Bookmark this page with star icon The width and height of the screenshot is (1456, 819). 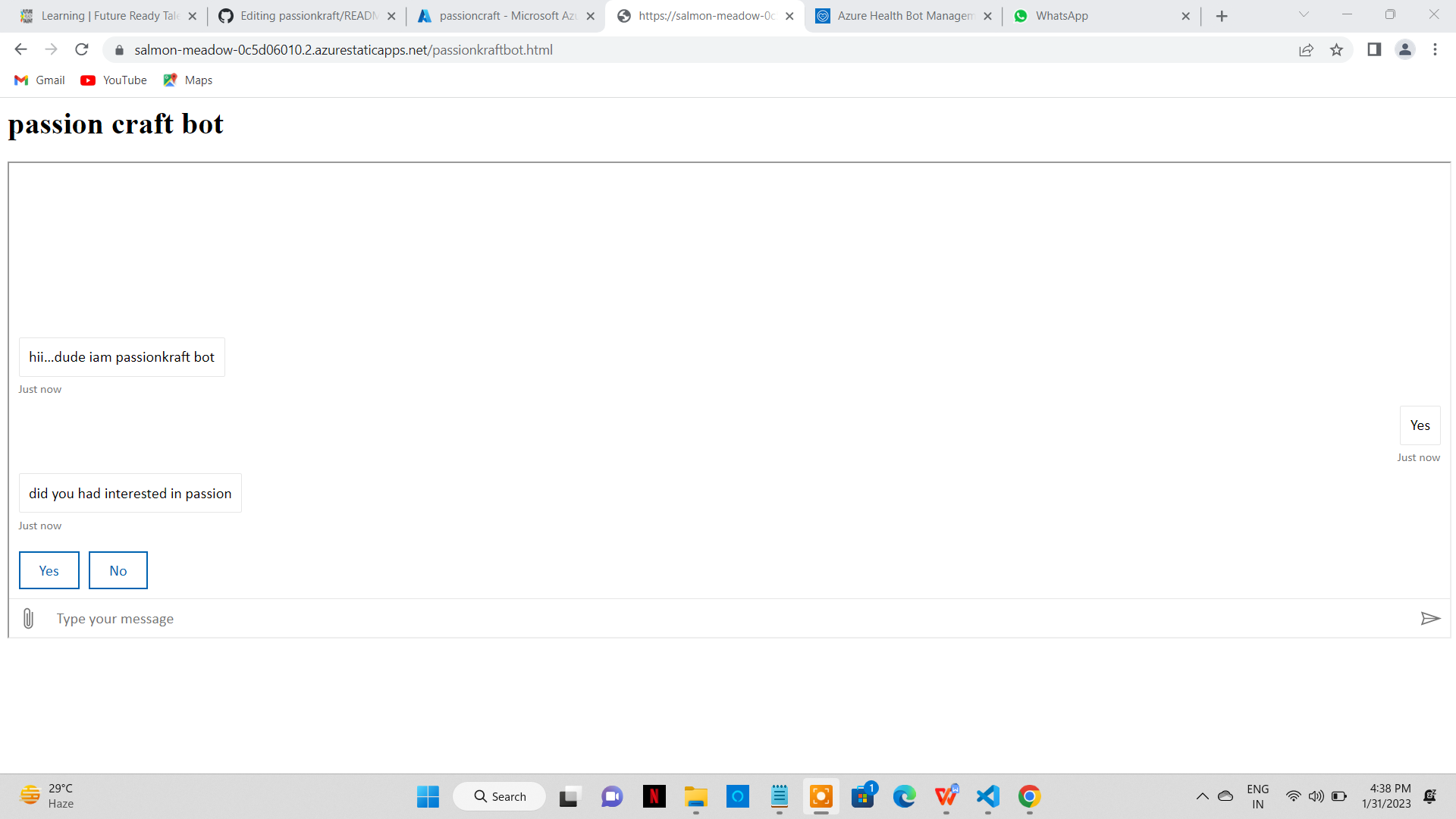tap(1336, 50)
